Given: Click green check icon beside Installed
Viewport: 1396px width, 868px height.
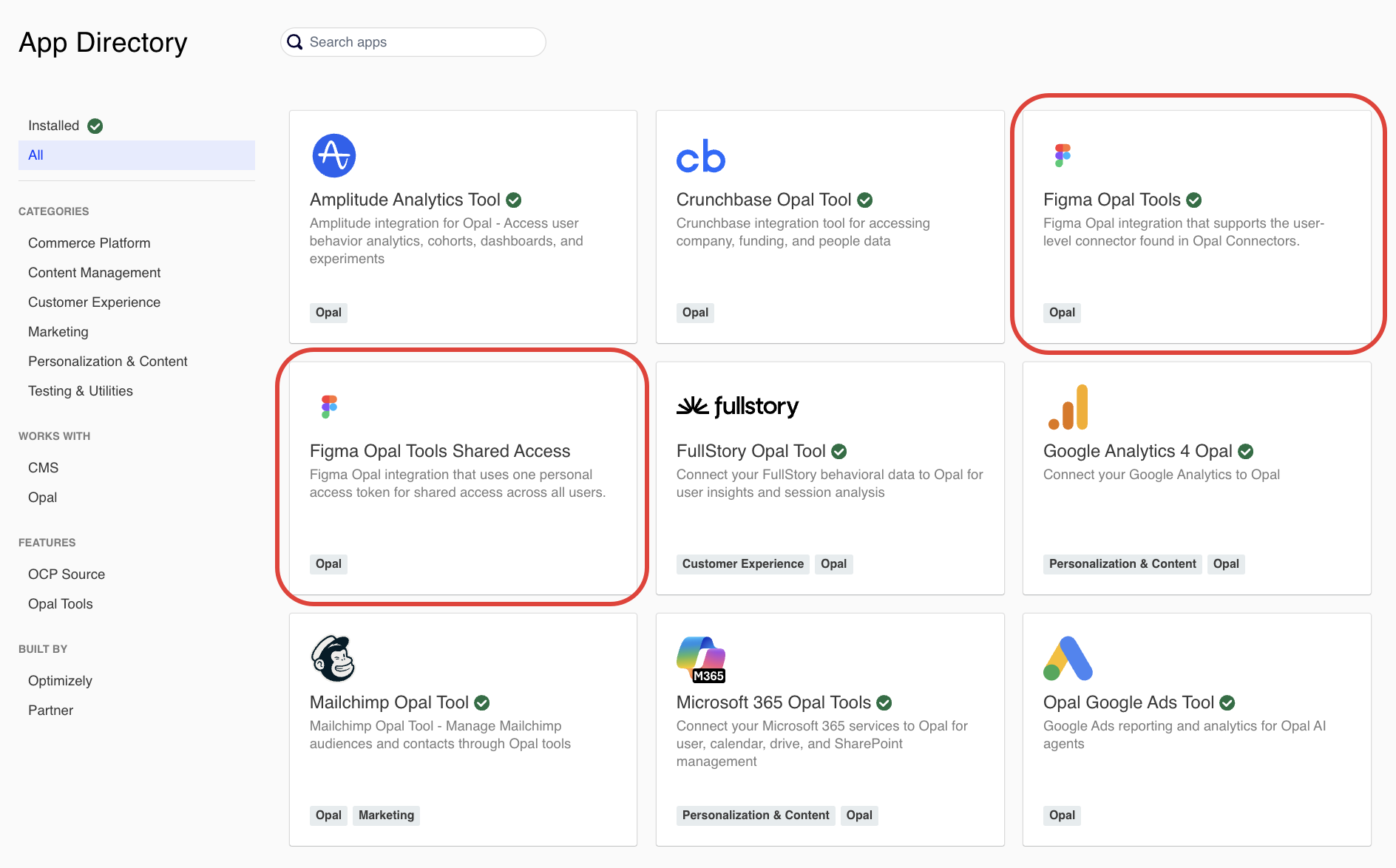Looking at the screenshot, I should (x=95, y=126).
